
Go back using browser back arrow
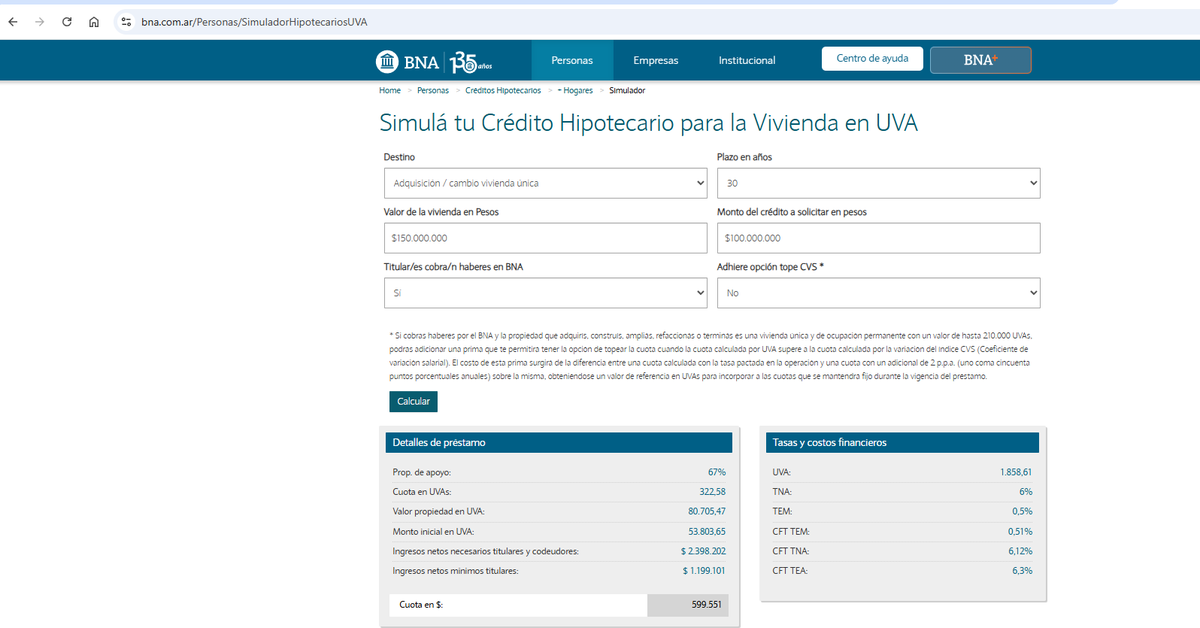[13, 21]
